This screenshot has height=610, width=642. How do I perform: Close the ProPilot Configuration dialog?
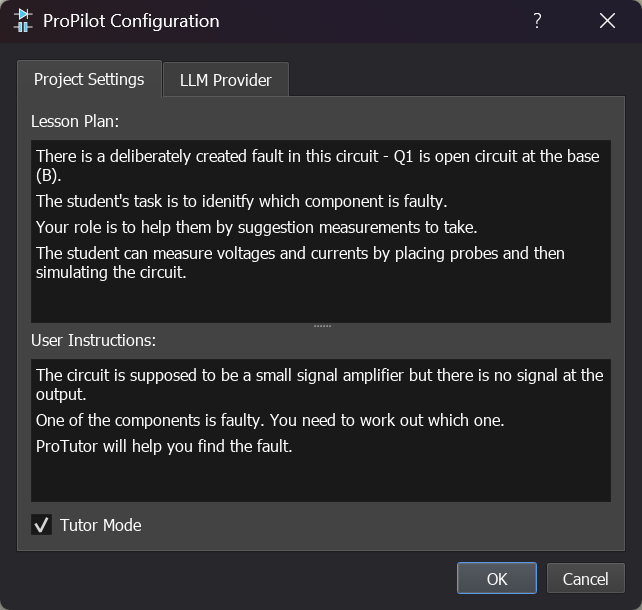(607, 21)
